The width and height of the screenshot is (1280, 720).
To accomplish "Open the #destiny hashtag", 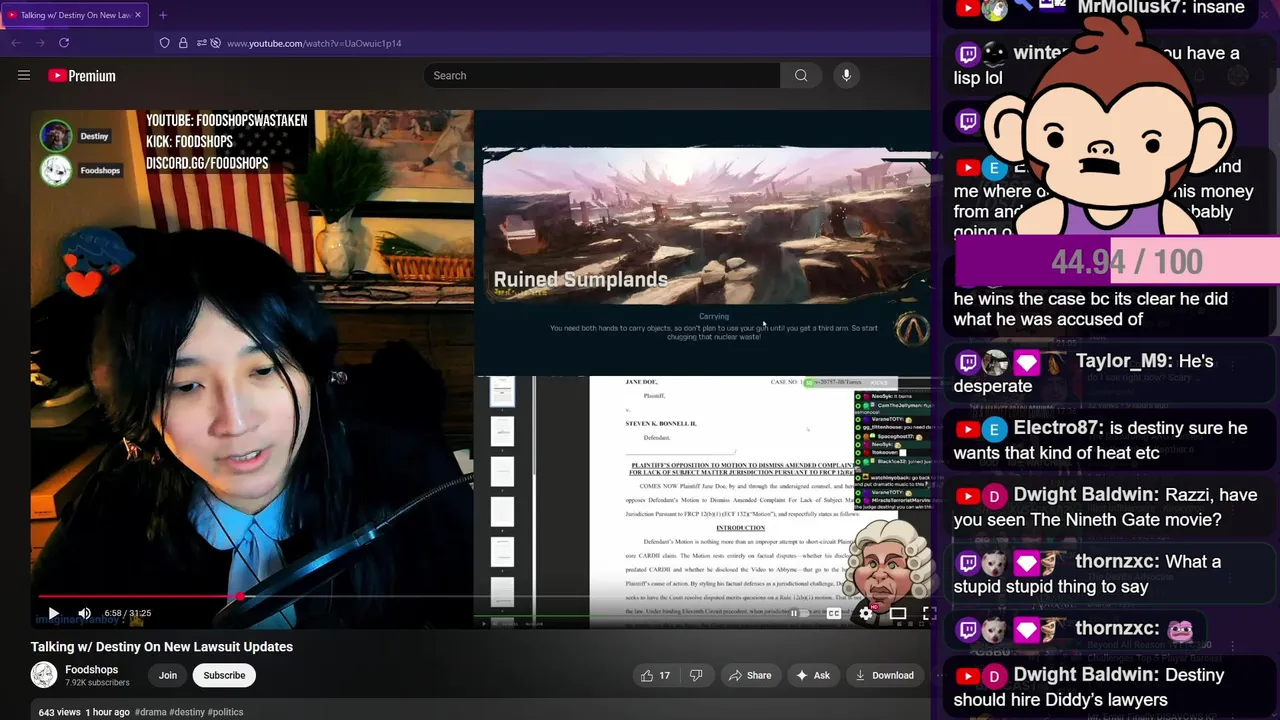I will 187,712.
